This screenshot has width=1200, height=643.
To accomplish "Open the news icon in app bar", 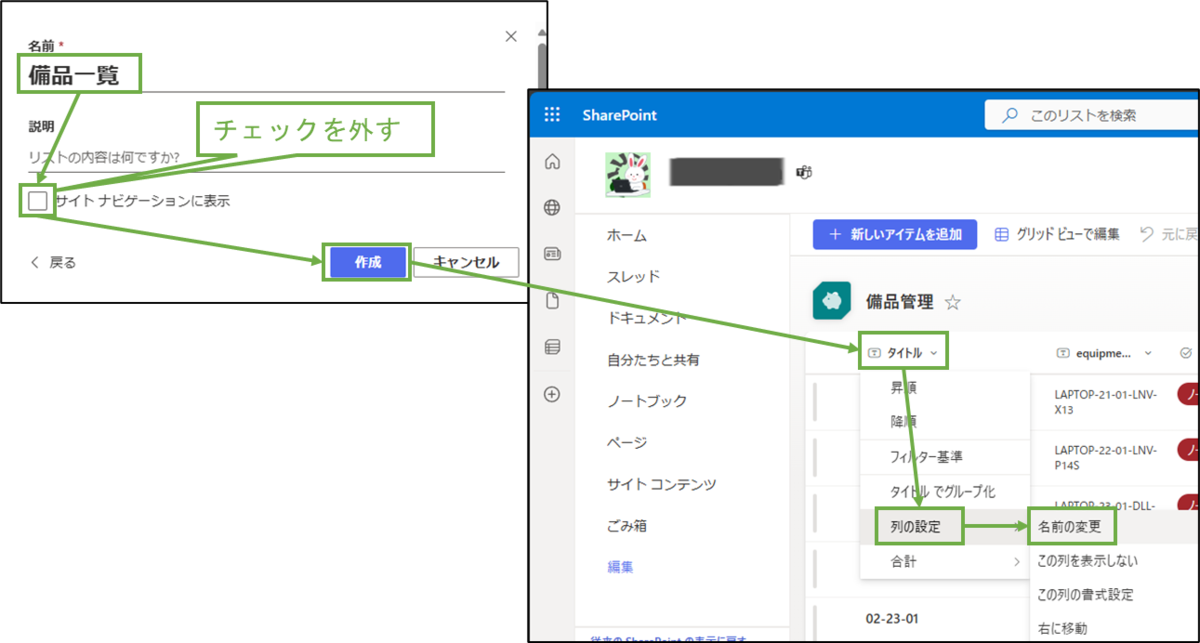I will click(552, 254).
